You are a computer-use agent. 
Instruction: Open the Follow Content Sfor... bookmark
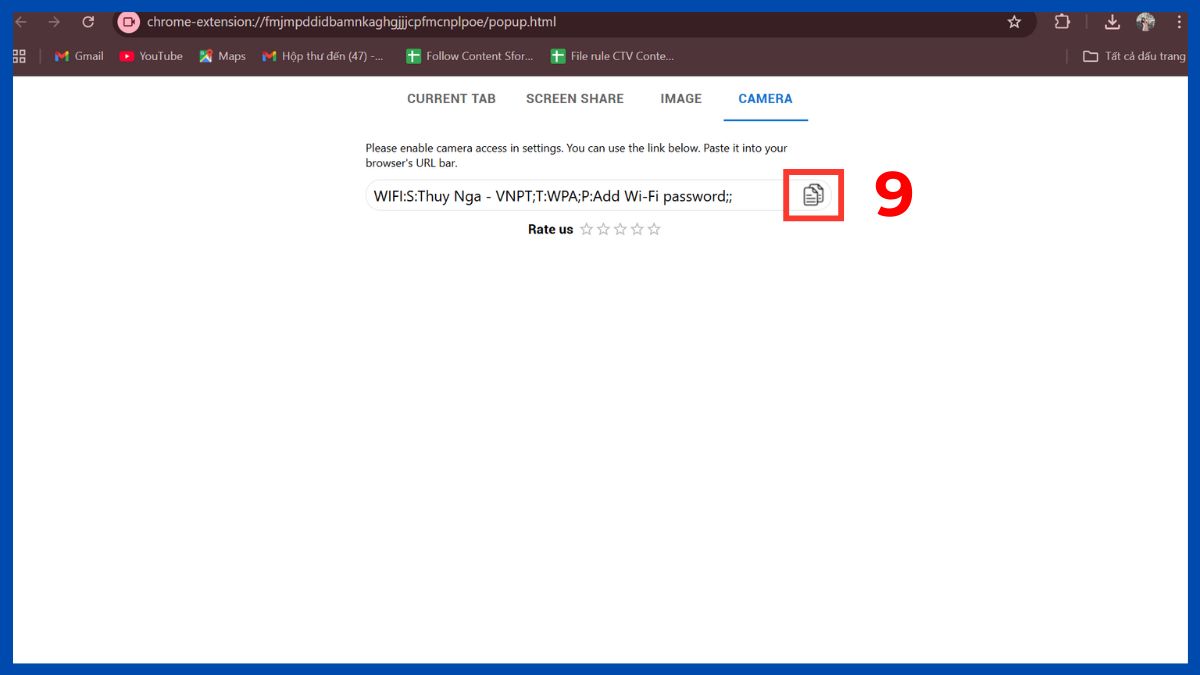point(470,56)
